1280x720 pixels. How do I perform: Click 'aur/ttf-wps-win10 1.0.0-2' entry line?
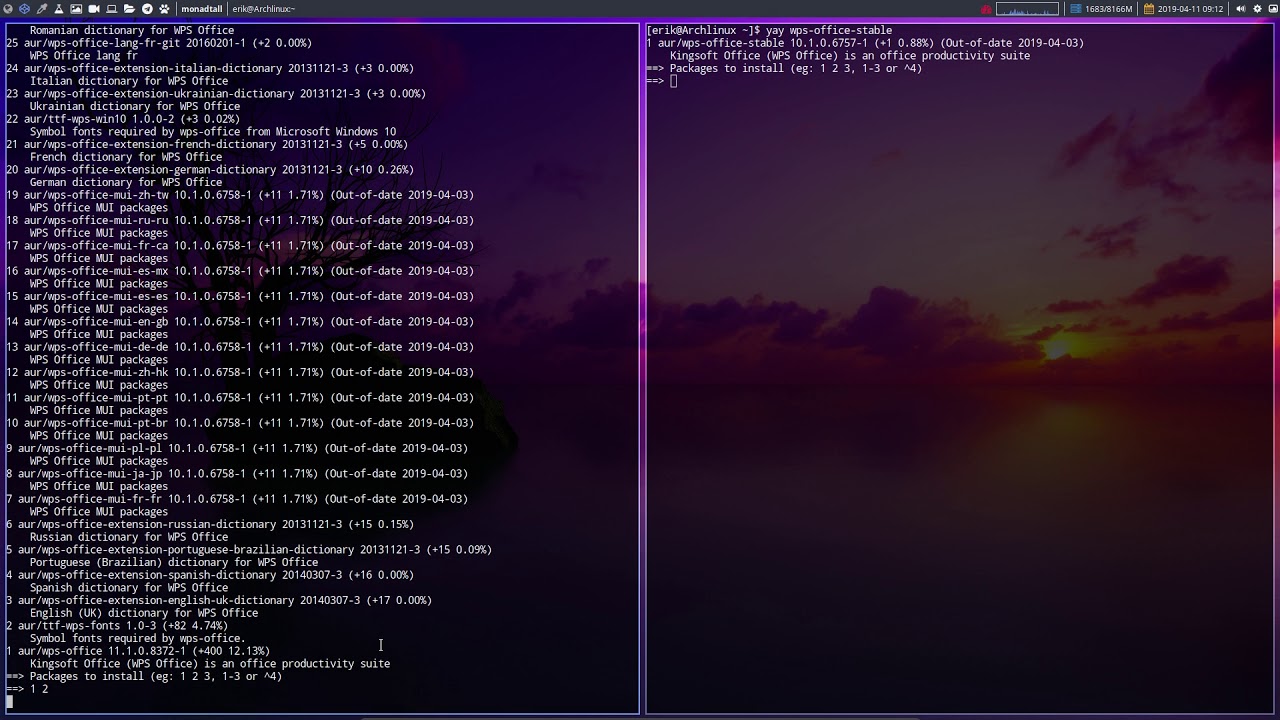click(x=123, y=119)
